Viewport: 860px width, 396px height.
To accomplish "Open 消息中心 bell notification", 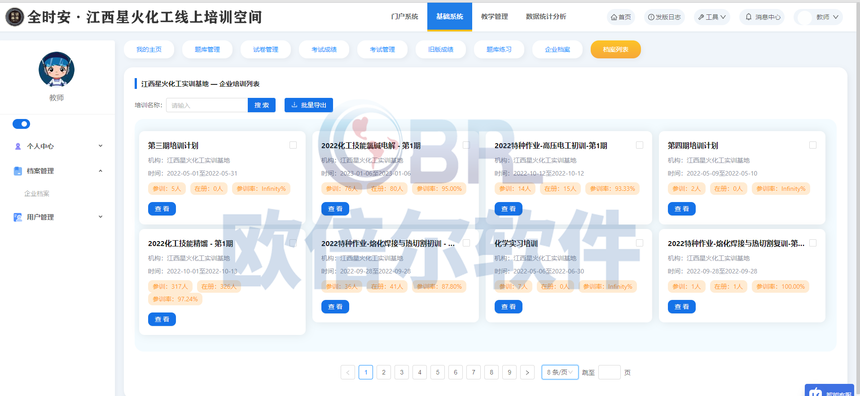I will [x=762, y=17].
